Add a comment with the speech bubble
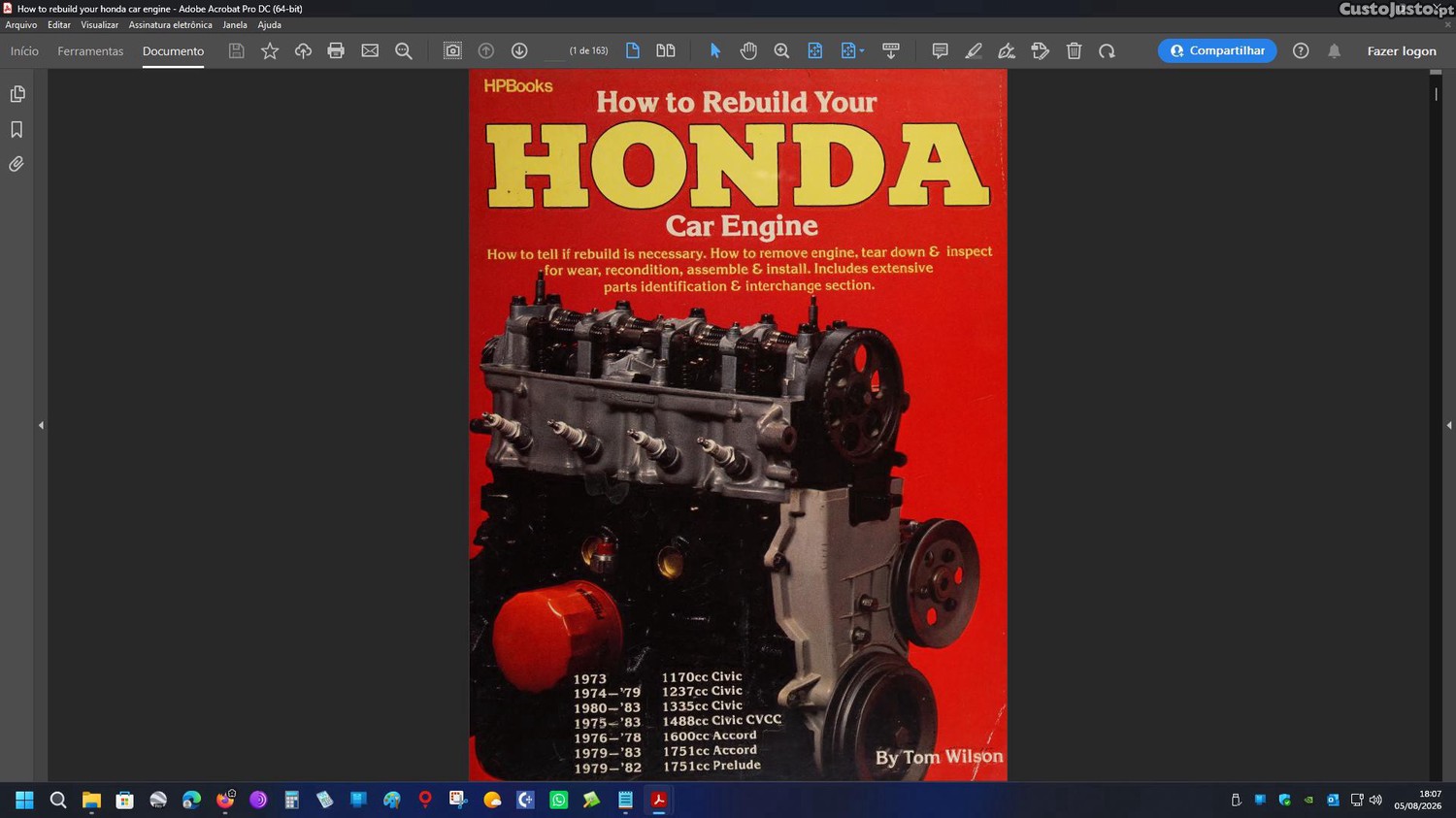 pyautogui.click(x=940, y=51)
